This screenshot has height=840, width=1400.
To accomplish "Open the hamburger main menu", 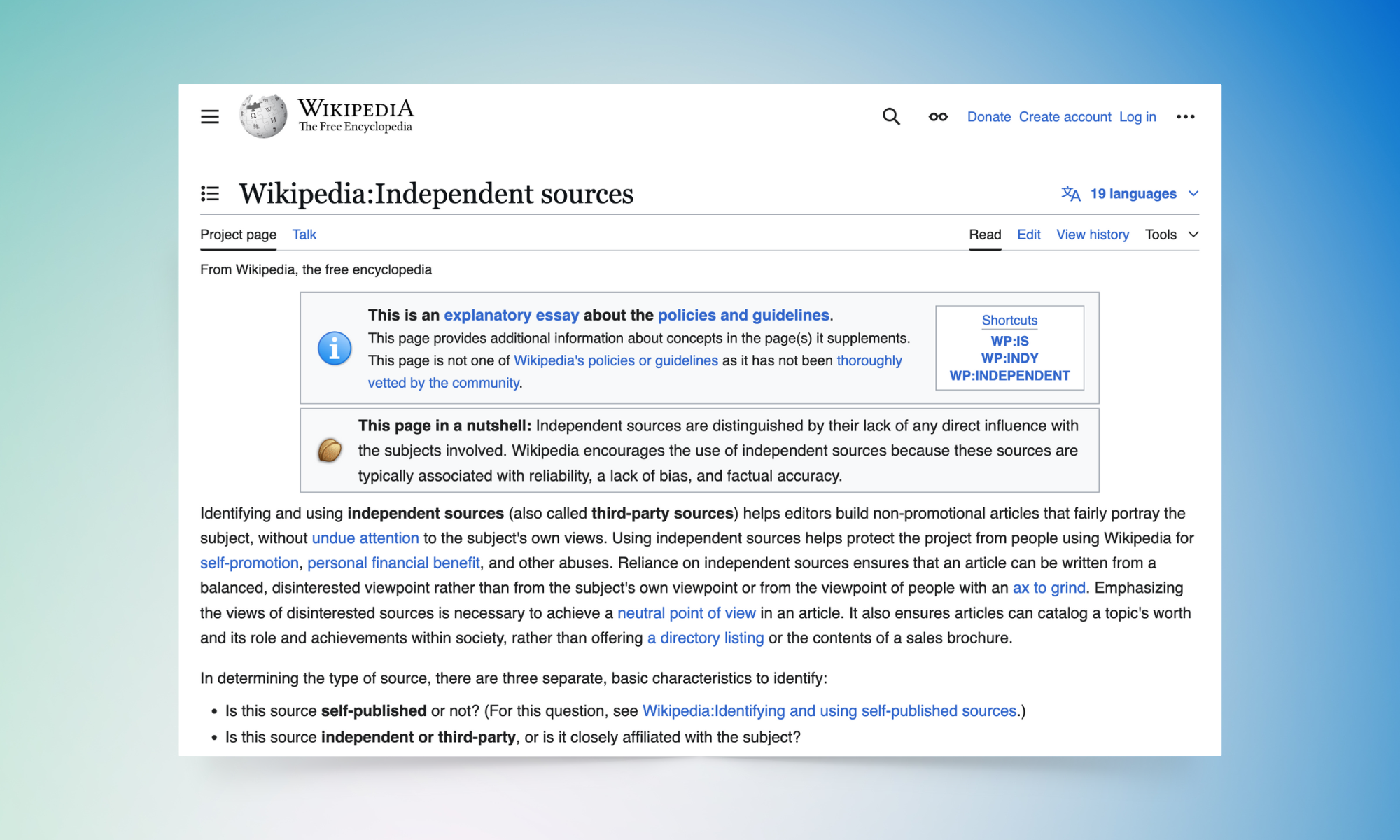I will [x=210, y=117].
